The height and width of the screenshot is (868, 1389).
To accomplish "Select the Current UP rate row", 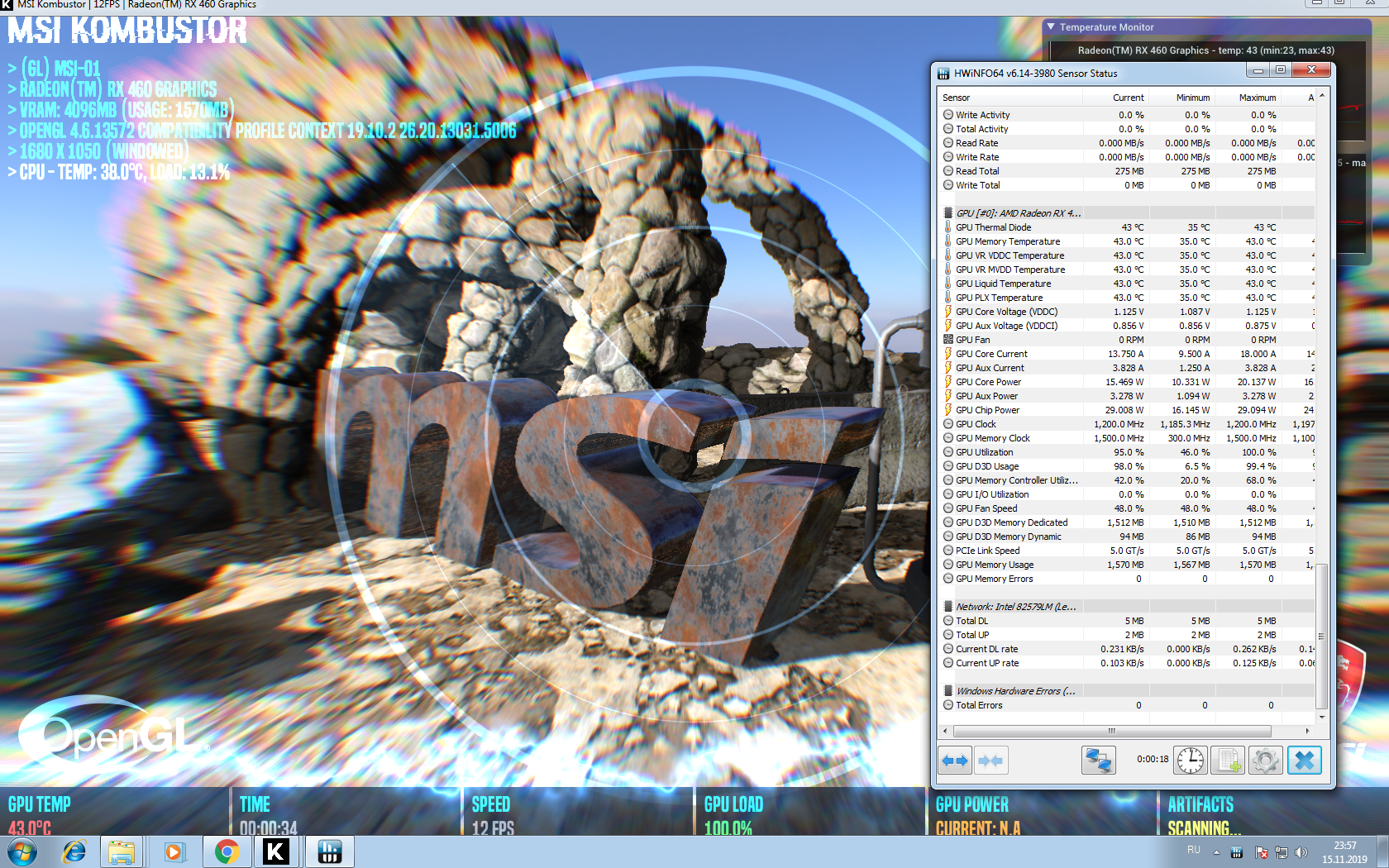I will 1128,663.
